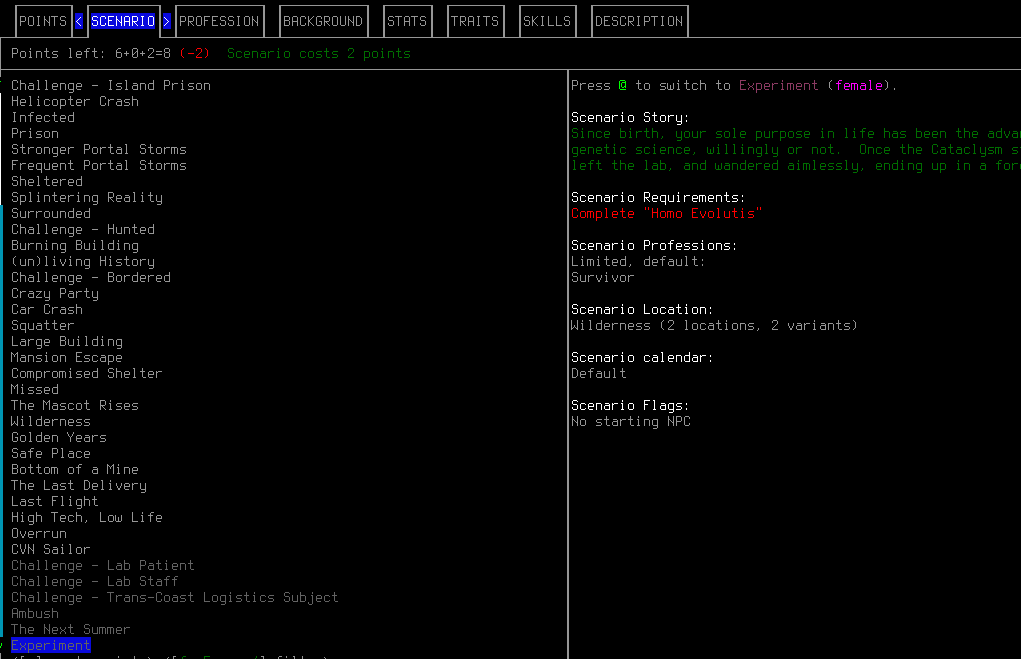1021x659 pixels.
Task: Open the TRAITS tab
Action: pos(475,21)
